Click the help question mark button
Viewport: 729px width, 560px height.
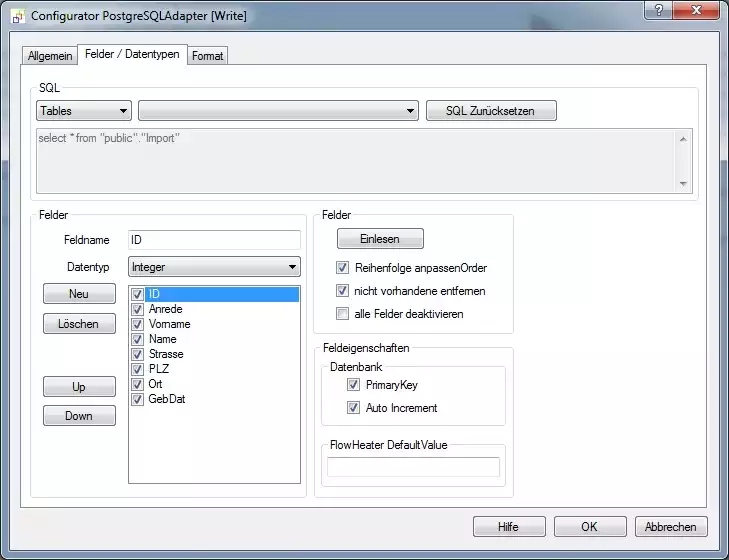[657, 10]
